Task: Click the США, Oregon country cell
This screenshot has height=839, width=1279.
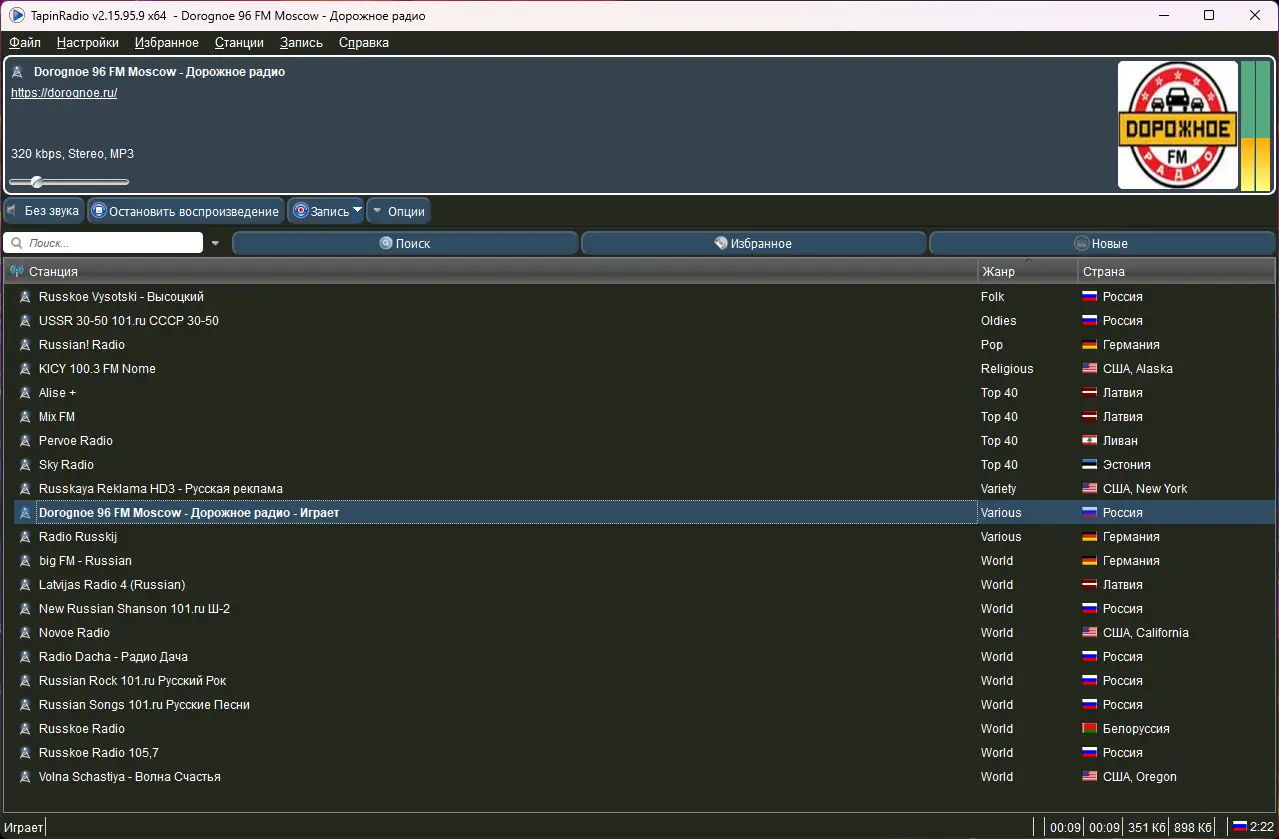Action: (1140, 777)
